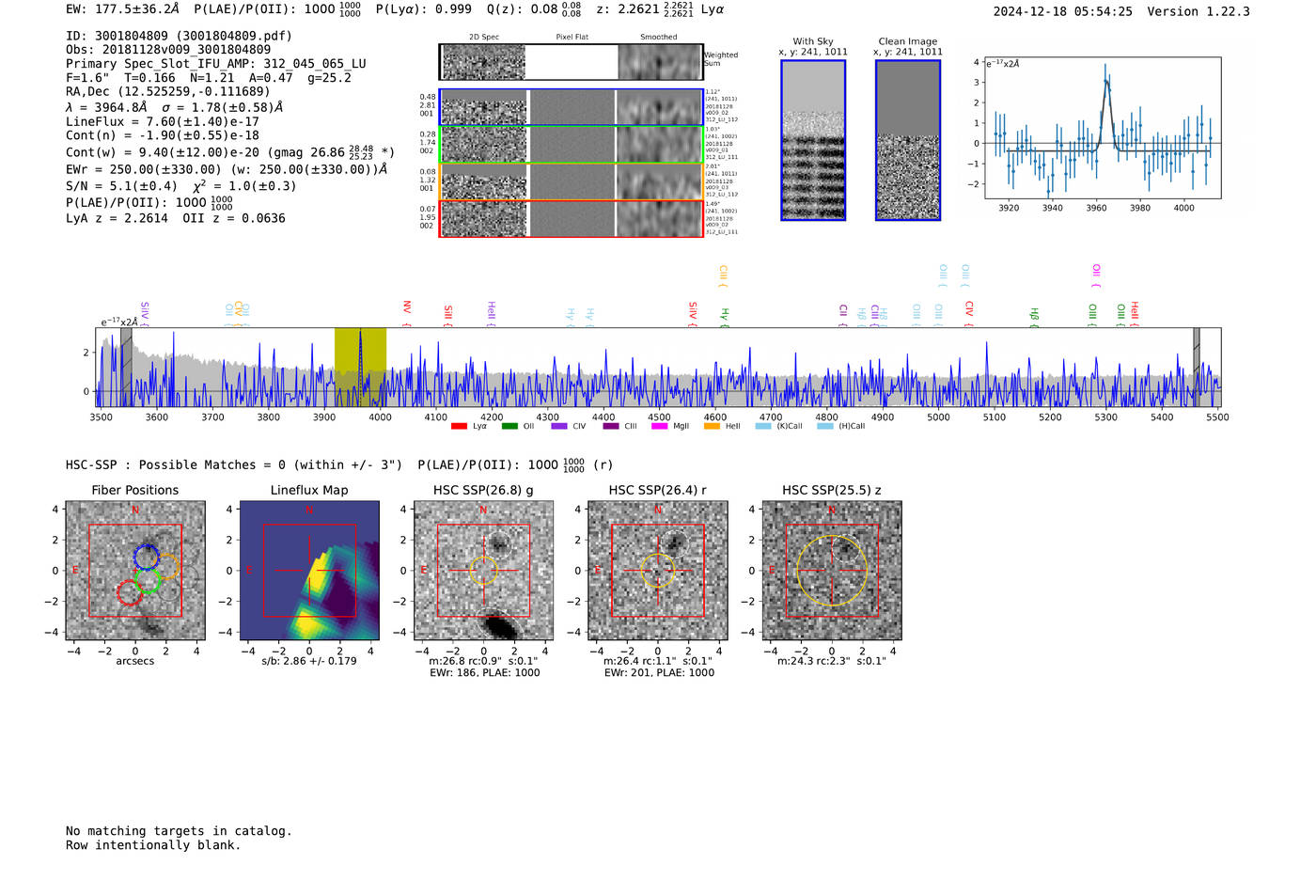Open the HSC SSP(25.5) z image

[x=832, y=571]
